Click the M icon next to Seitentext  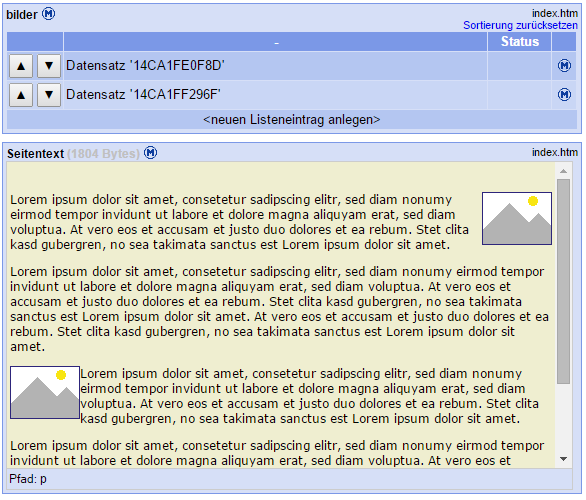tap(151, 153)
